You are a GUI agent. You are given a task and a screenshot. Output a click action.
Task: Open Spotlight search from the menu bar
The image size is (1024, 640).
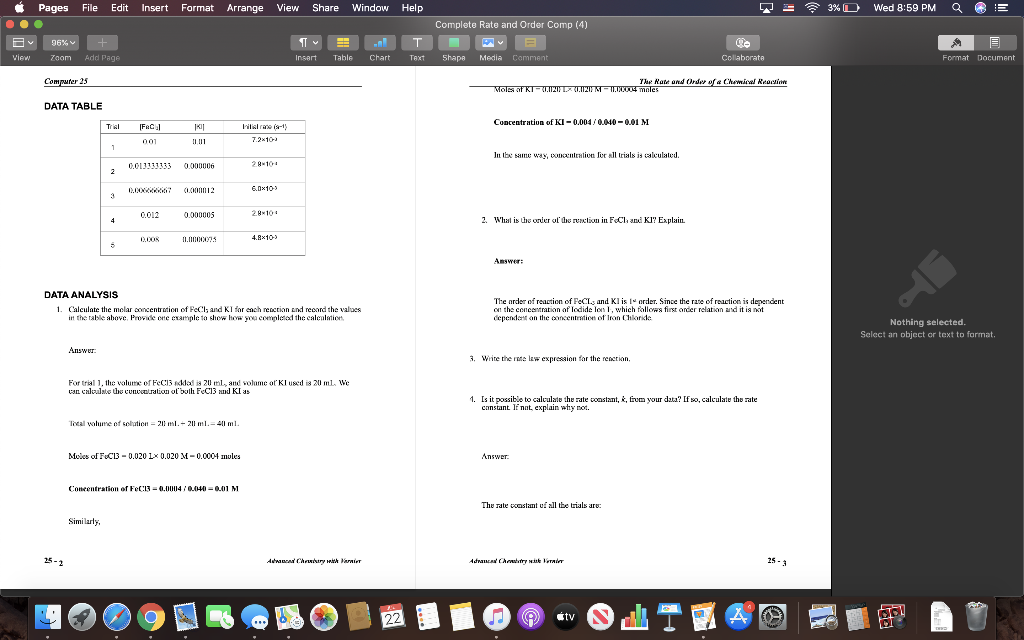point(955,7)
